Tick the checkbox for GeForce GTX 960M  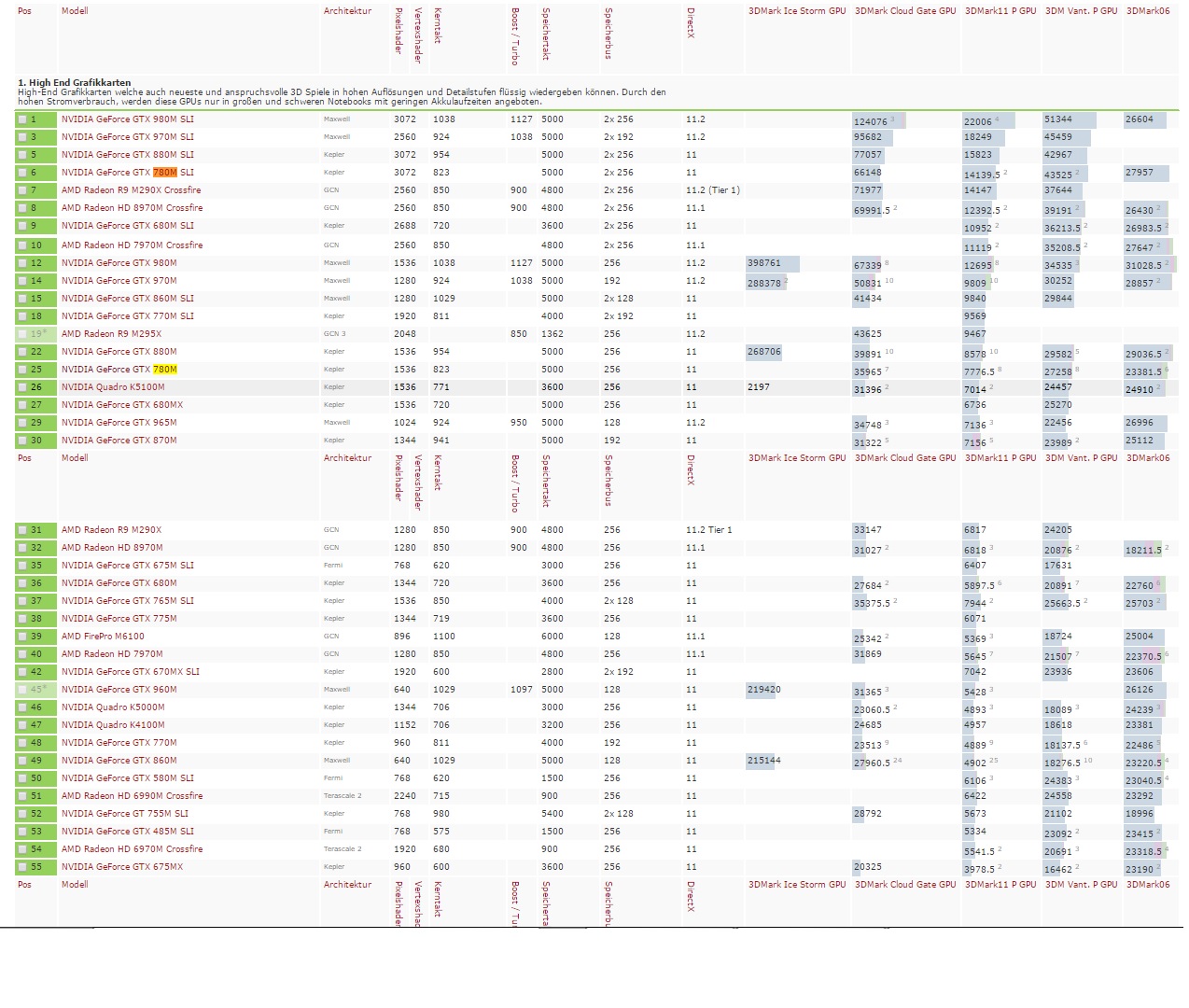(x=22, y=690)
